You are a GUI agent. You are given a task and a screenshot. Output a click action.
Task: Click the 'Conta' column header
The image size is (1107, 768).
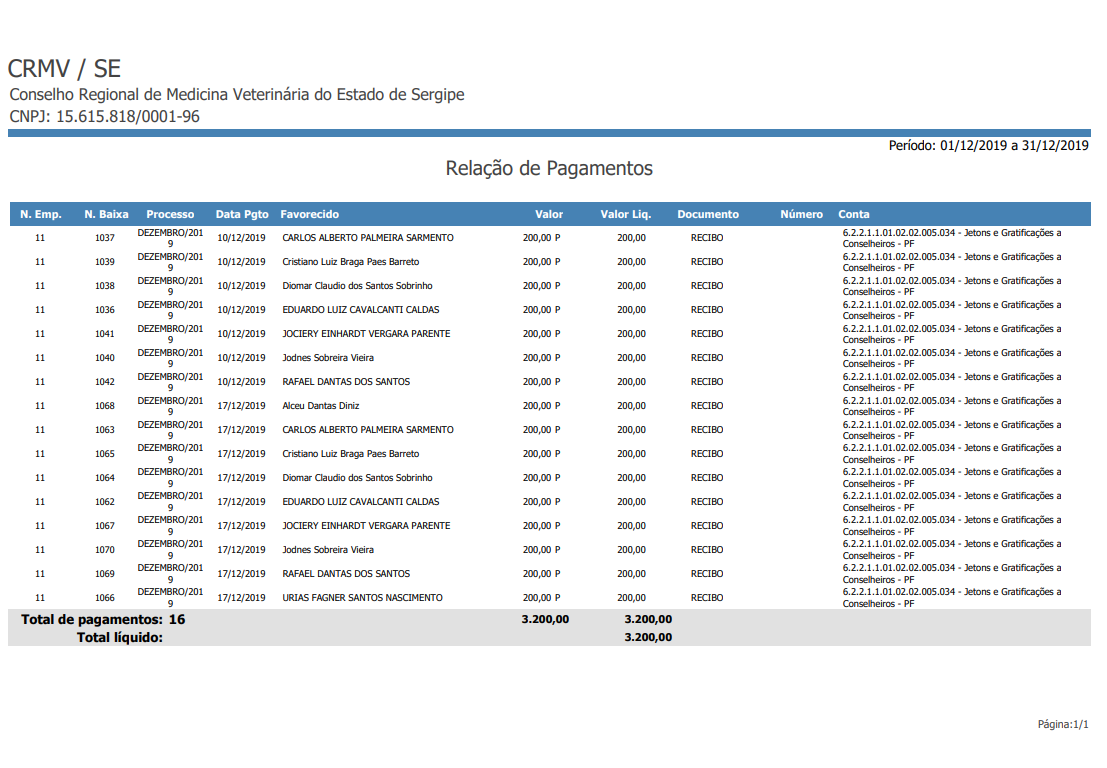coord(854,214)
